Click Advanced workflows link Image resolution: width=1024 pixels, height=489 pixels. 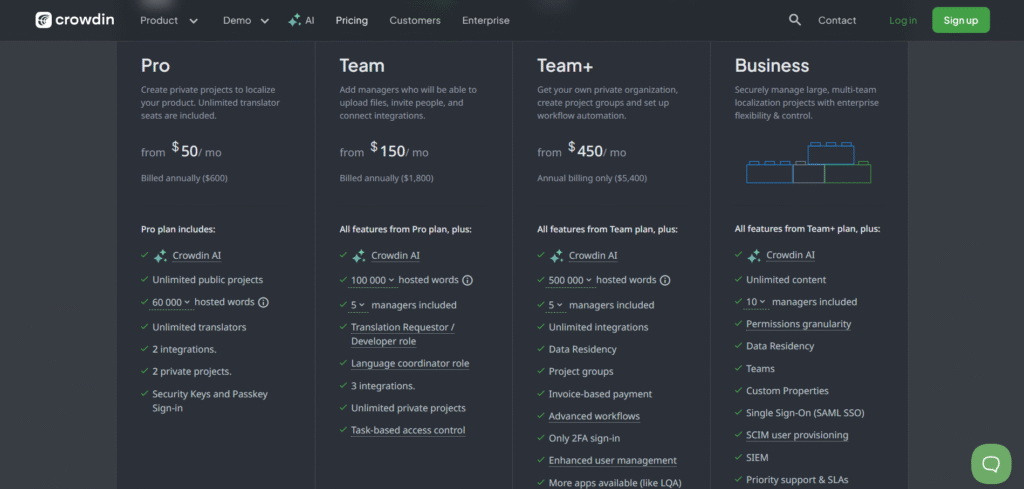click(x=594, y=416)
